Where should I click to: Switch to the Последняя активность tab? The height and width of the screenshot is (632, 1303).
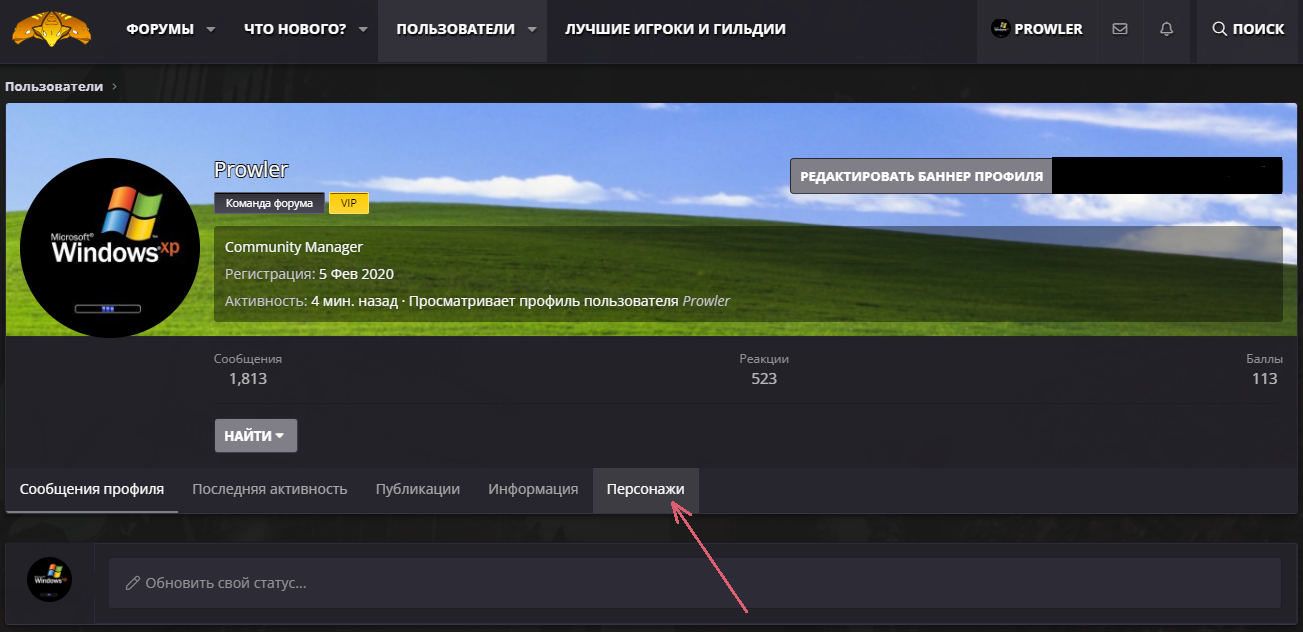click(269, 489)
